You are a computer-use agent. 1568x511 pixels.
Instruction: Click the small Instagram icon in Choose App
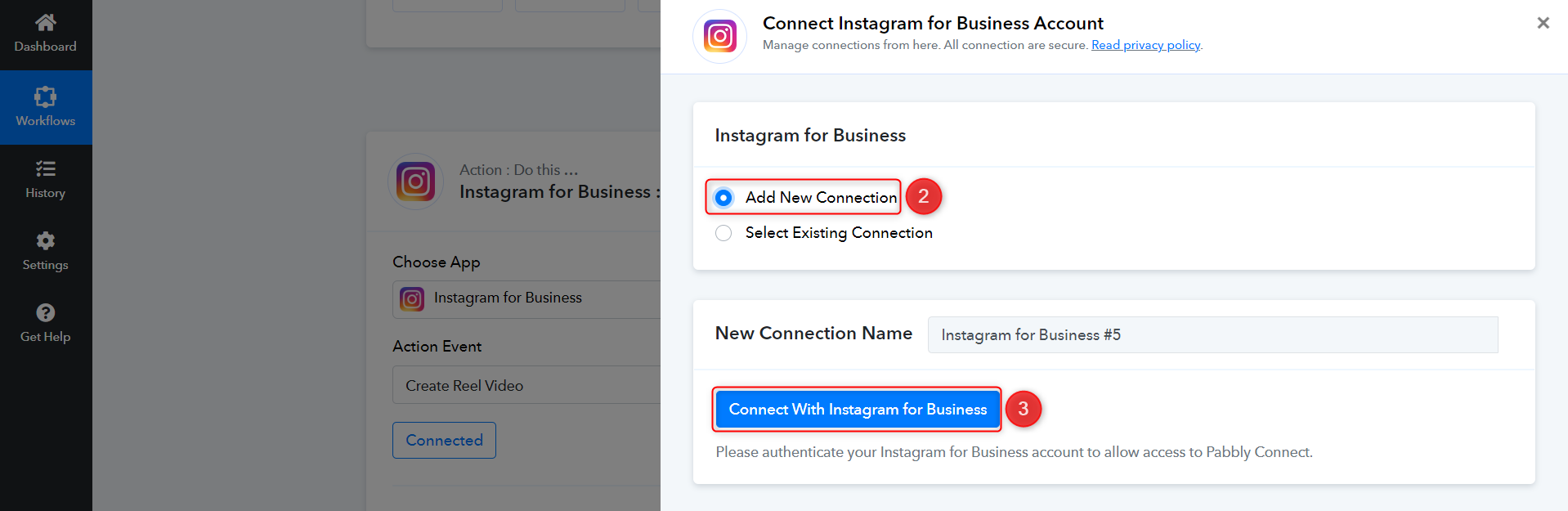(412, 299)
